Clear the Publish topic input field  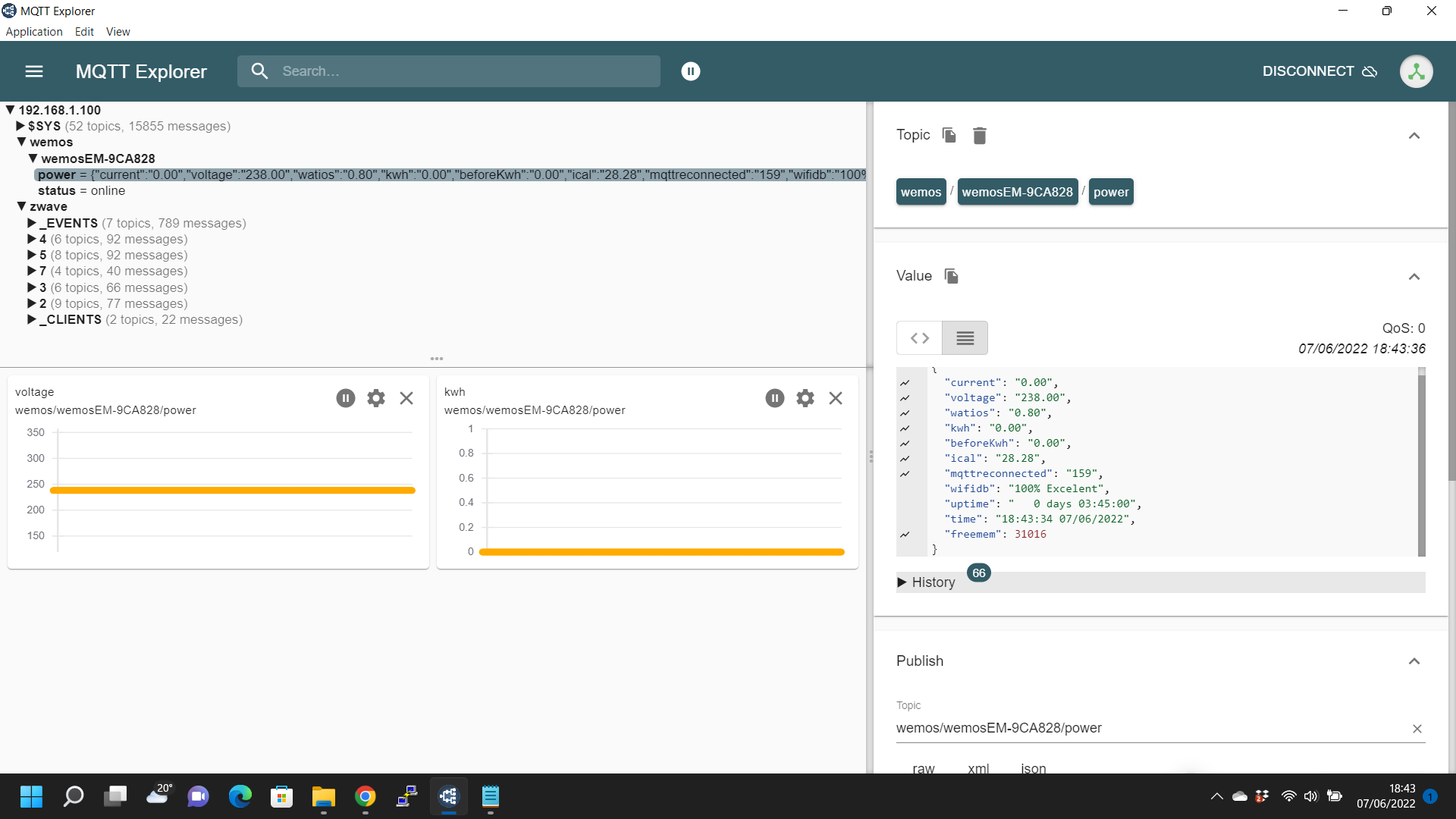pos(1417,729)
